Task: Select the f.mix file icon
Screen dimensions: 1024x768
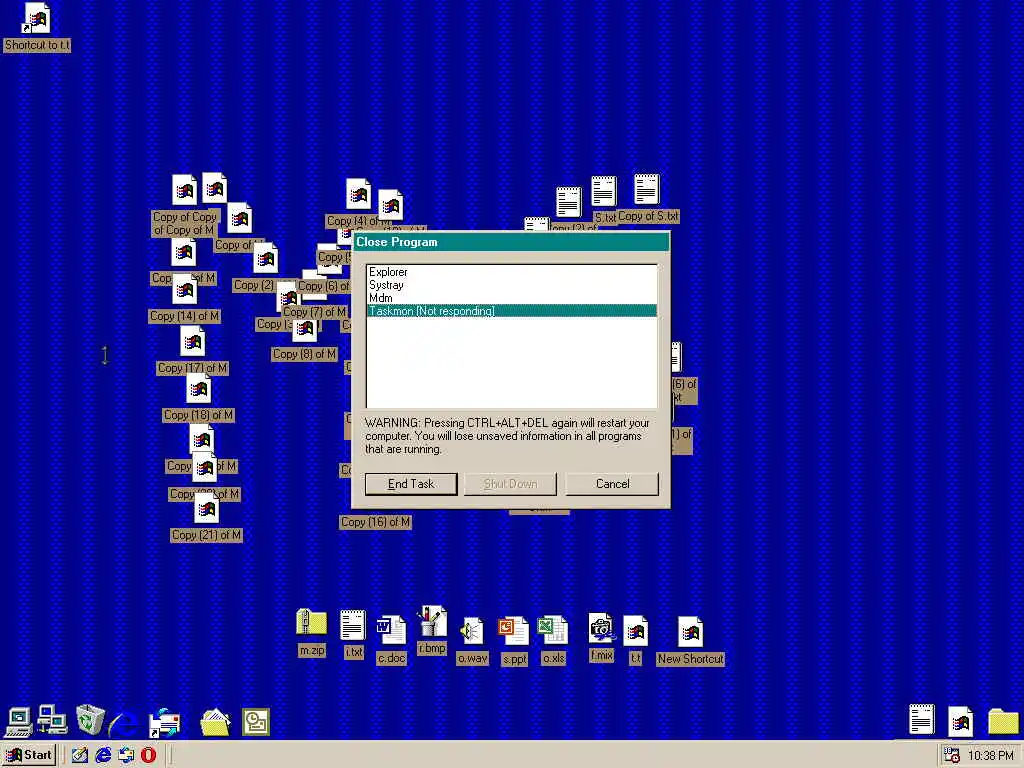Action: coord(601,628)
